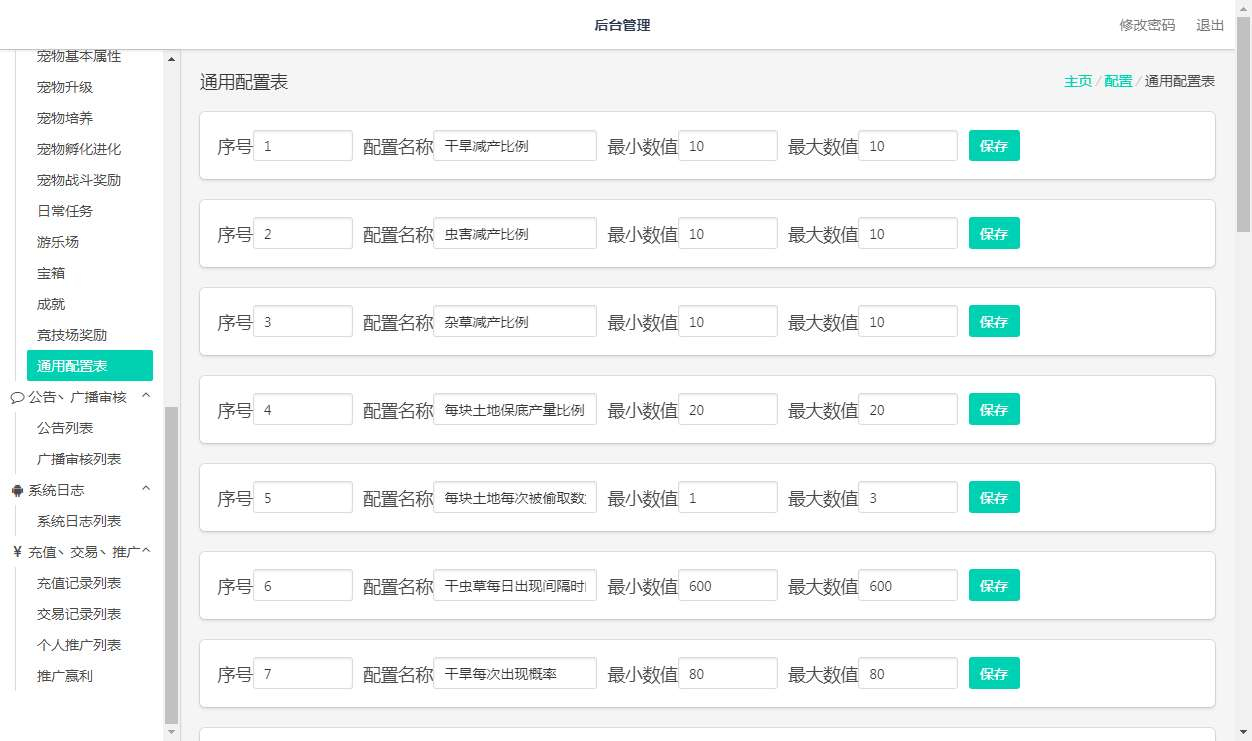
Task: Save row 4 每块土地保底产量比例
Action: click(994, 410)
